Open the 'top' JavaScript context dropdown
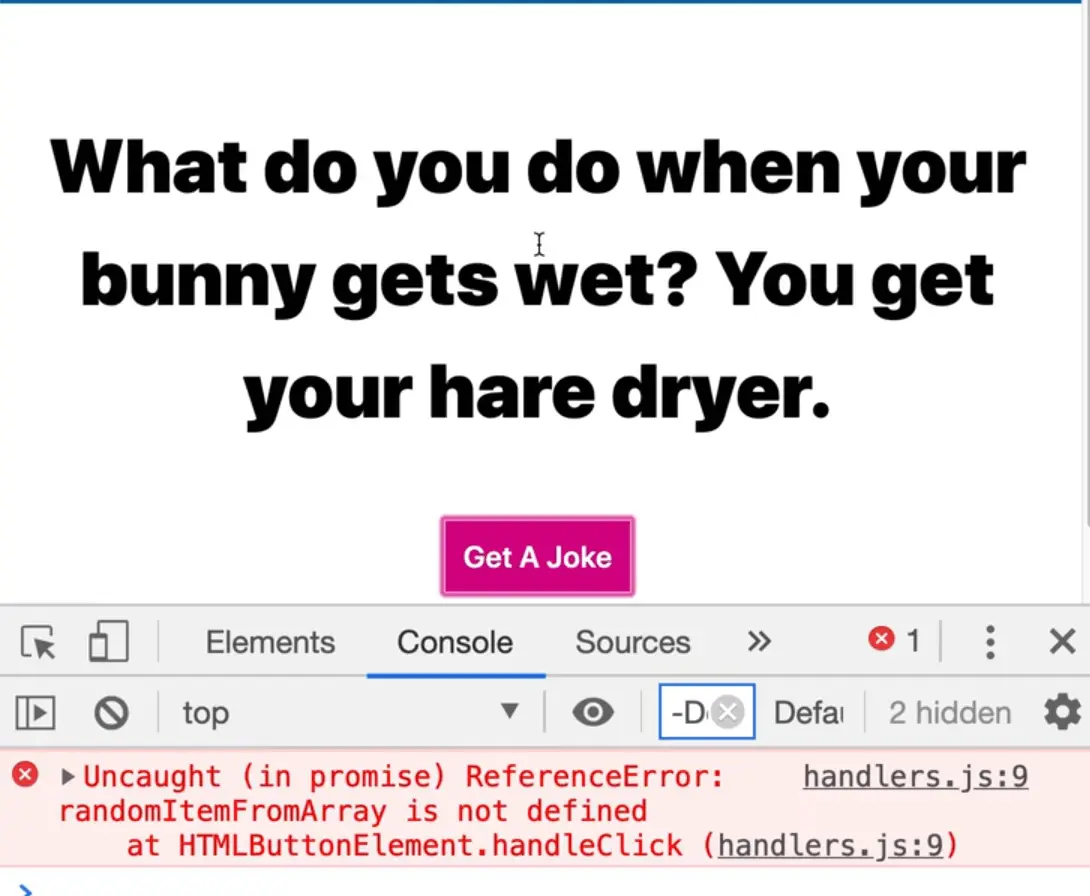This screenshot has height=896, width=1090. pos(350,713)
